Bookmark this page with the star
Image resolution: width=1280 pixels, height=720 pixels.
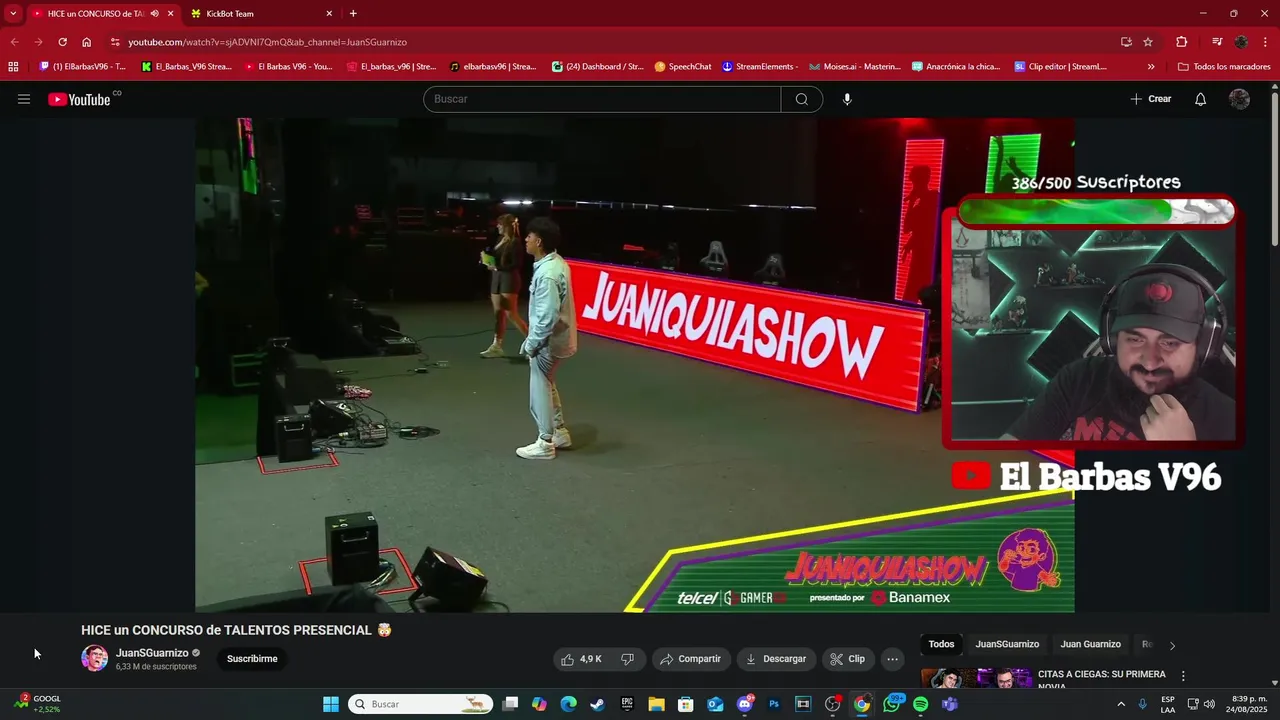tap(1148, 42)
